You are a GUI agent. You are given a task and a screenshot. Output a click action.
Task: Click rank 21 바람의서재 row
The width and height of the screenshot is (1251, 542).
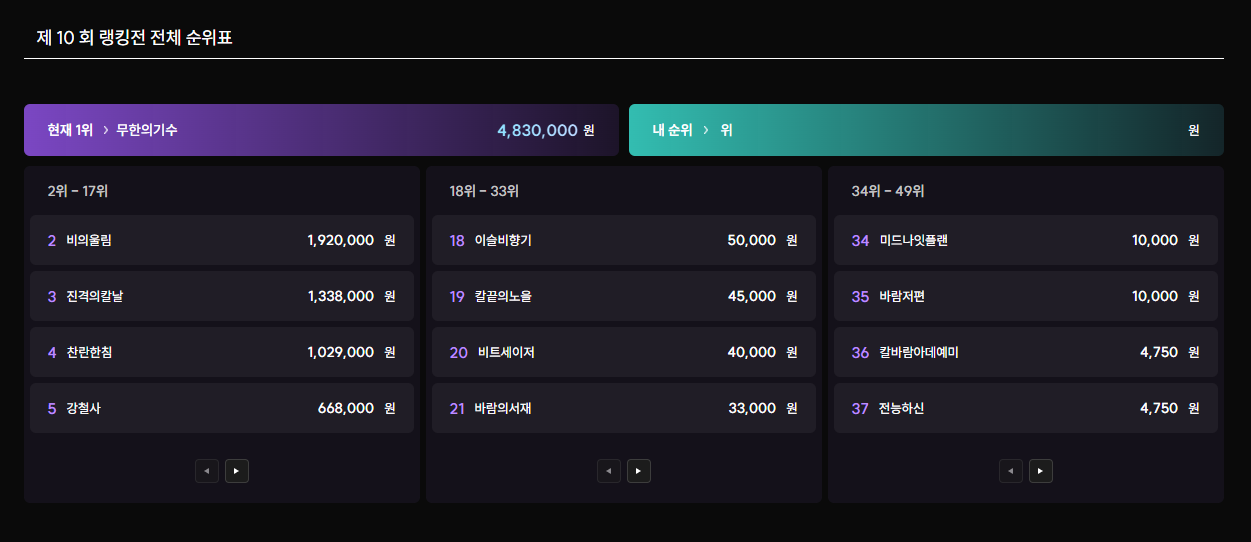pyautogui.click(x=624, y=408)
